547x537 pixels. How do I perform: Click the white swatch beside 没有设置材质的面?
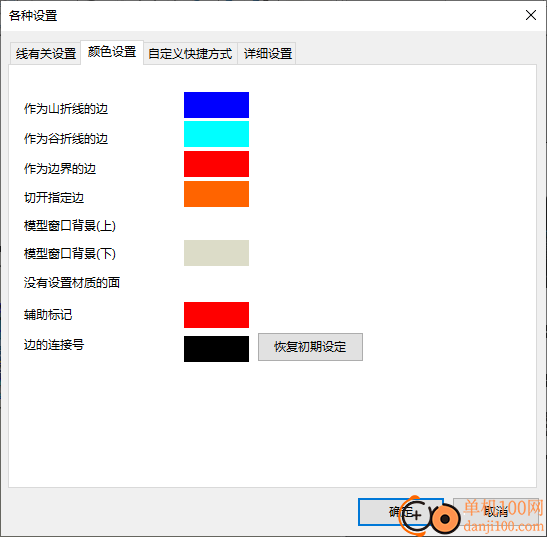pos(216,283)
